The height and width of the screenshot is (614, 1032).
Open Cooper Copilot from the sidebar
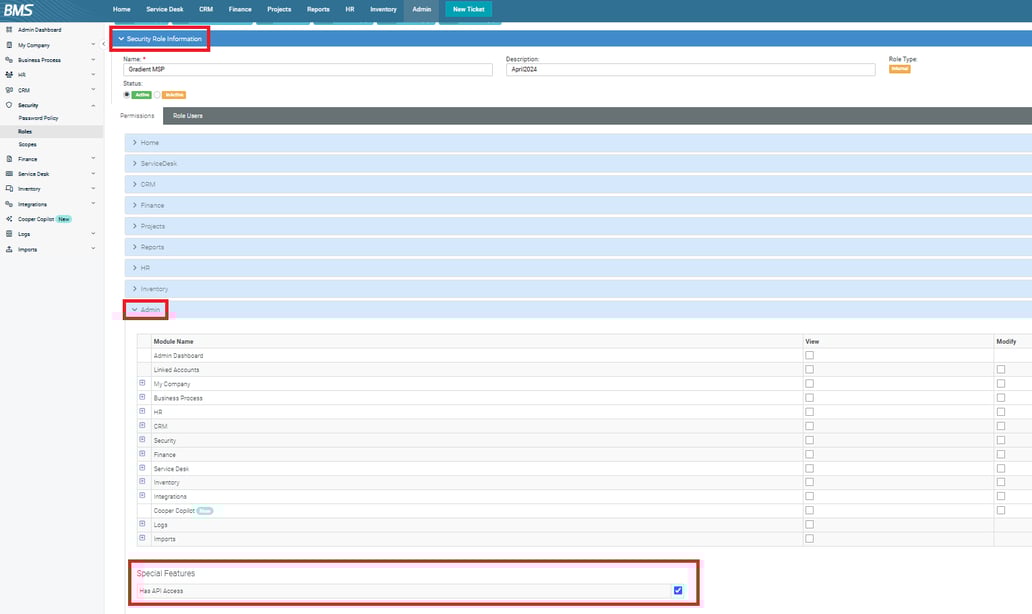click(x=11, y=218)
